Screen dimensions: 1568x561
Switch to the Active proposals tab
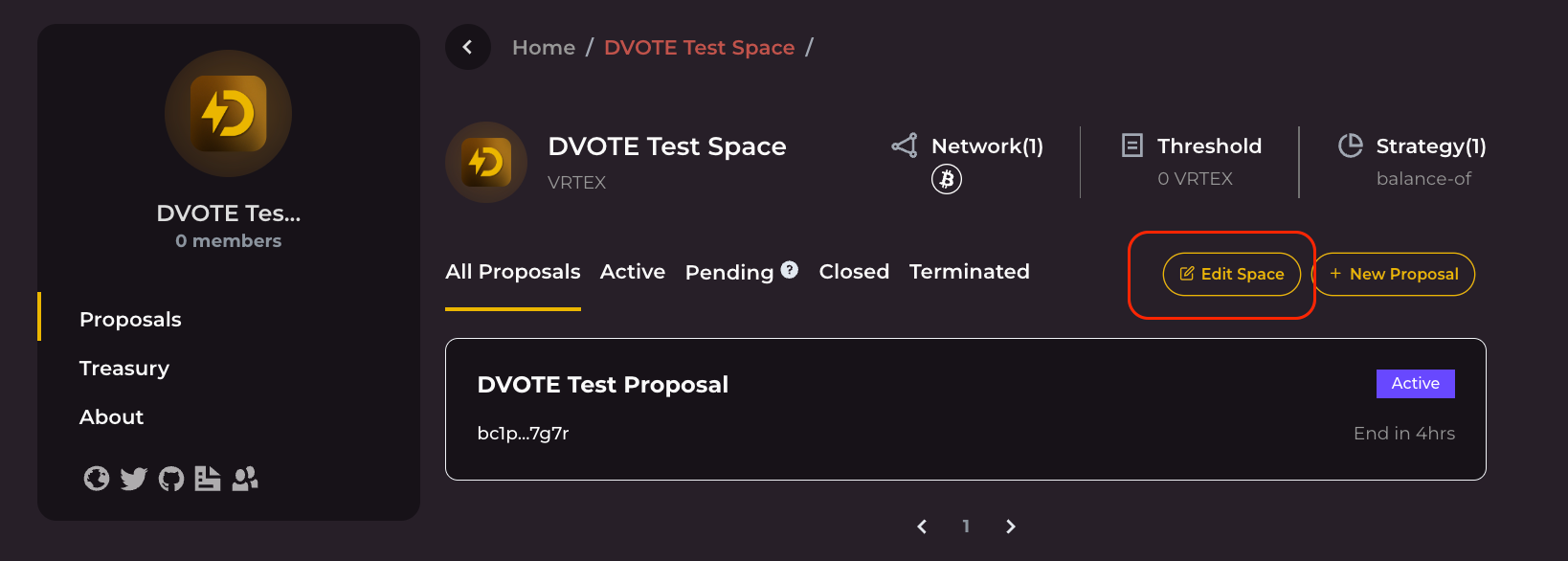click(x=633, y=272)
